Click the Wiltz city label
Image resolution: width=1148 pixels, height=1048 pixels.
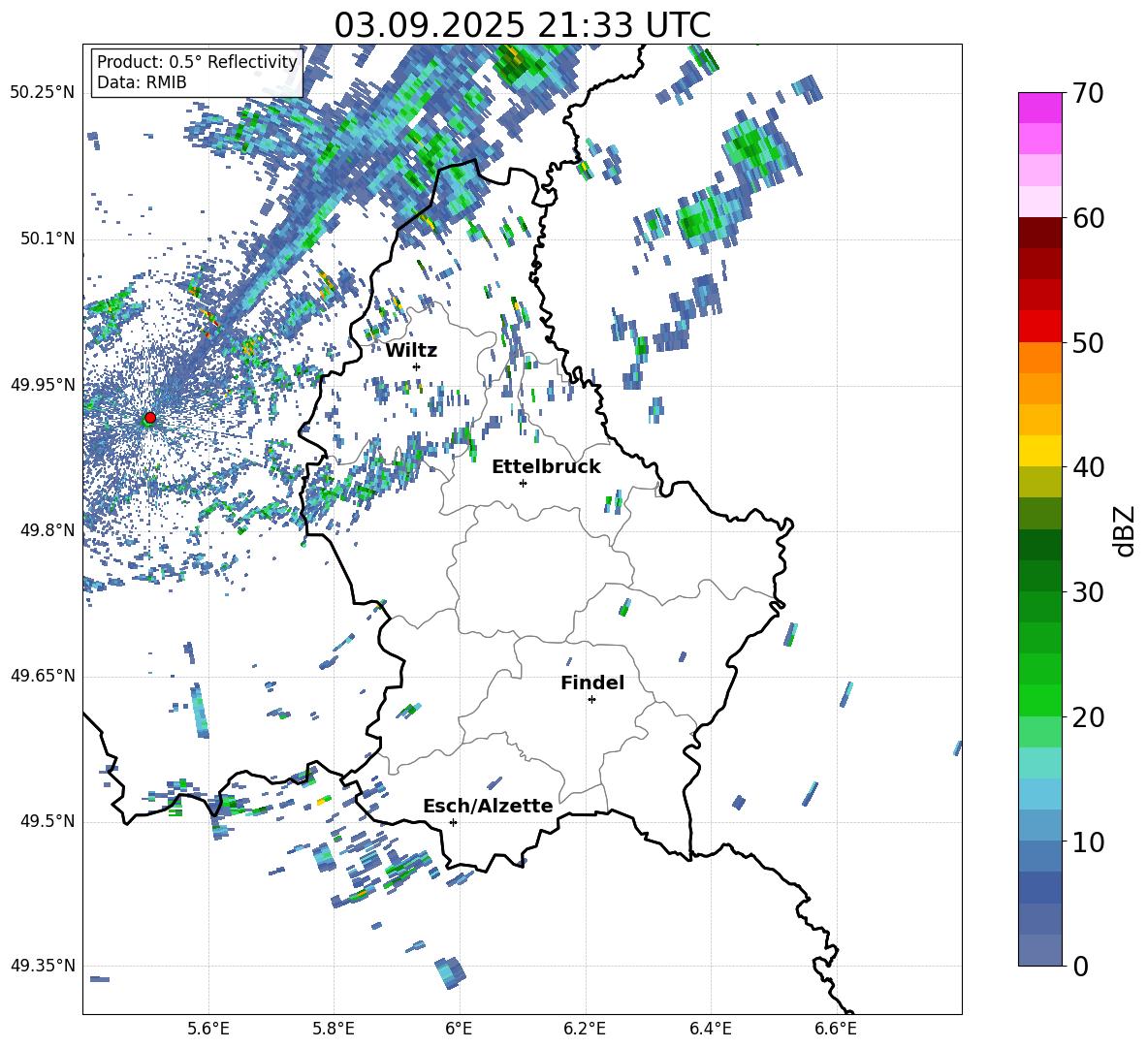pyautogui.click(x=411, y=351)
